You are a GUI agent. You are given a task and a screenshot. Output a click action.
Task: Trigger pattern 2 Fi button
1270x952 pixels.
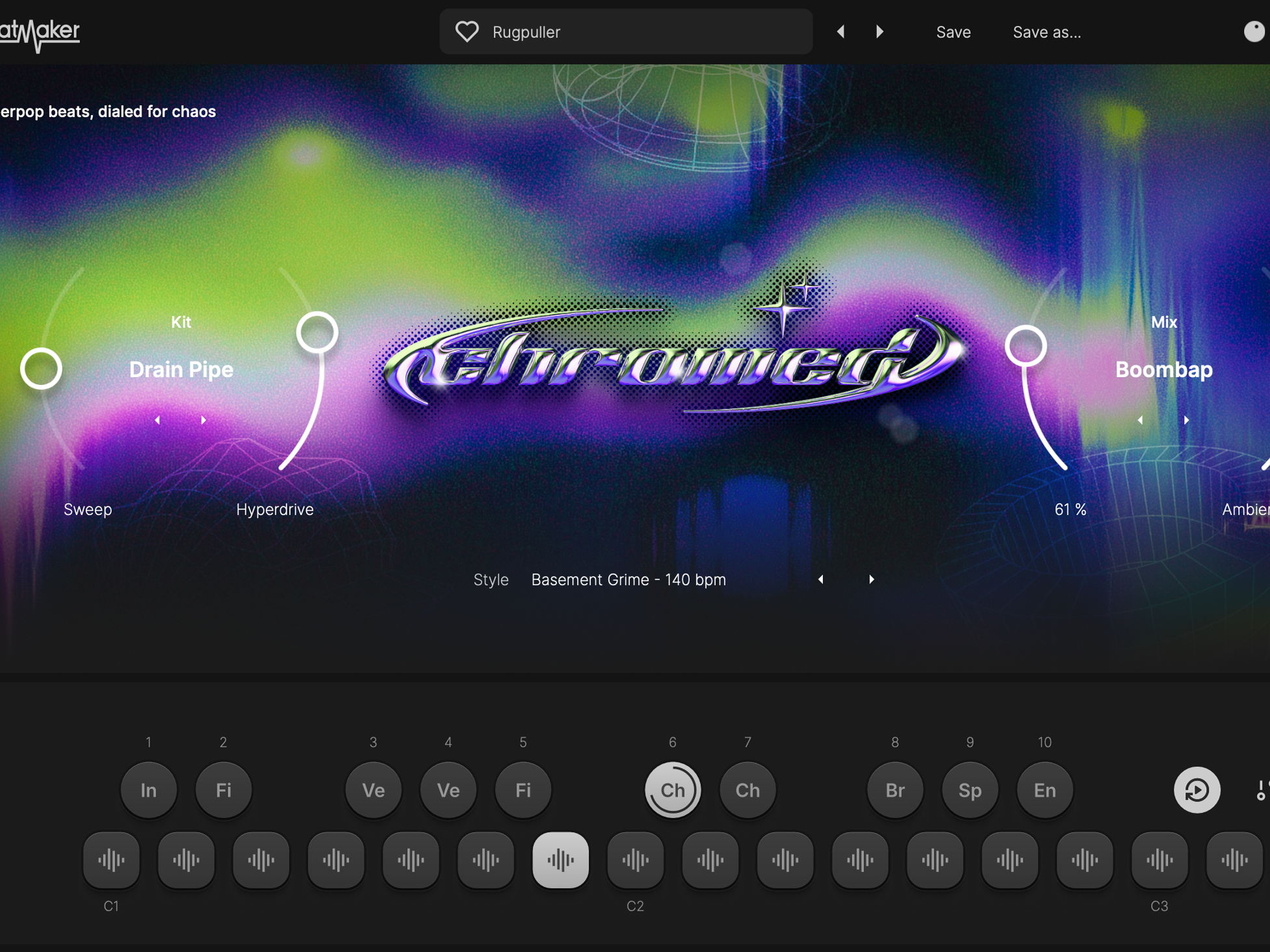[x=223, y=790]
